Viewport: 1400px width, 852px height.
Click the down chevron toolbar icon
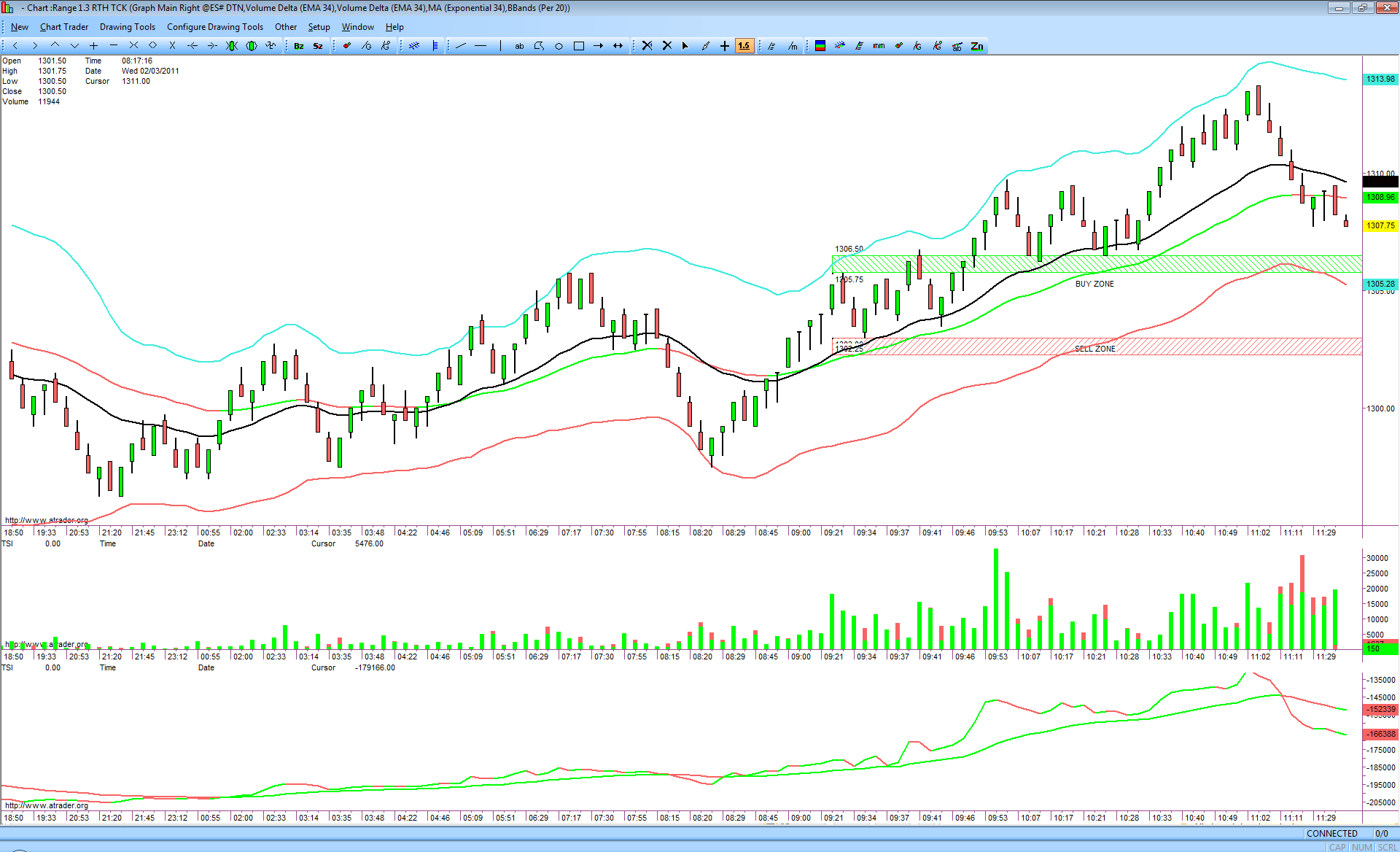click(x=74, y=46)
